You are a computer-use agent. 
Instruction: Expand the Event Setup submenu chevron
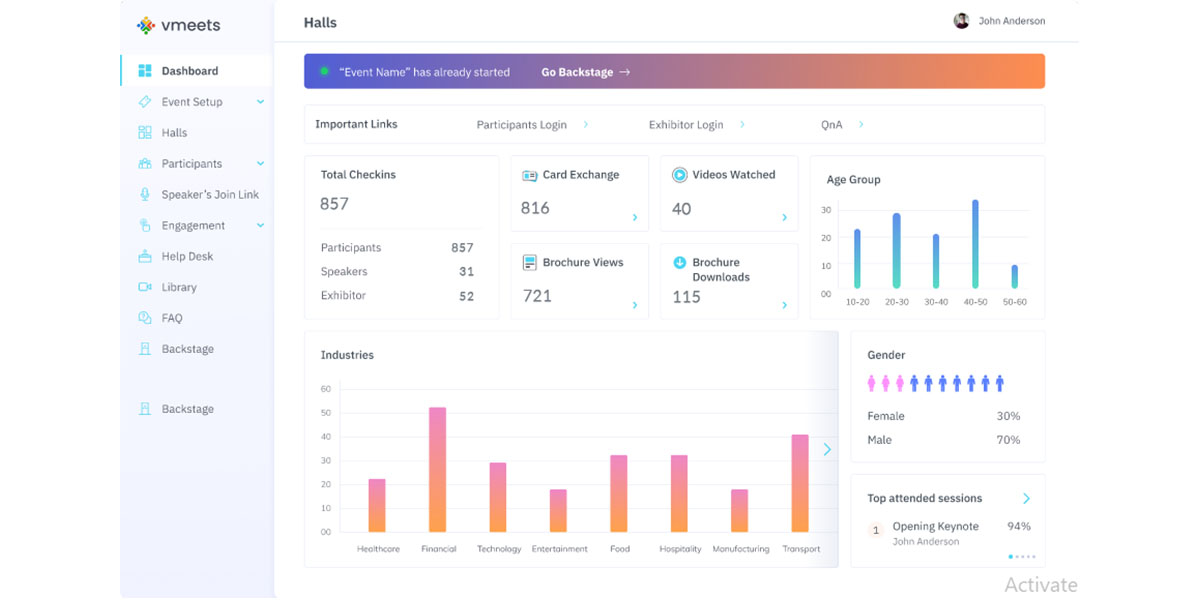[260, 102]
